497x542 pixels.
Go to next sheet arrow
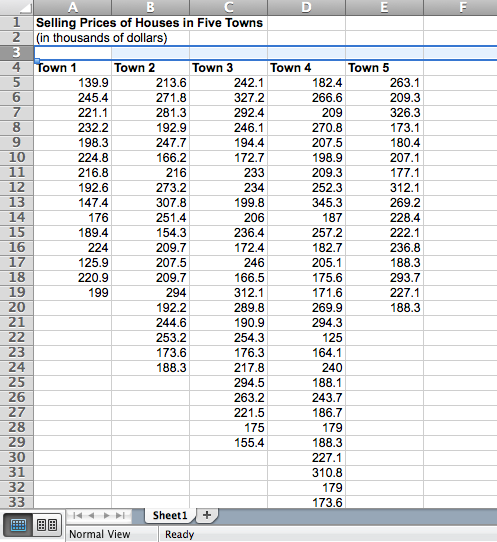click(x=106, y=516)
